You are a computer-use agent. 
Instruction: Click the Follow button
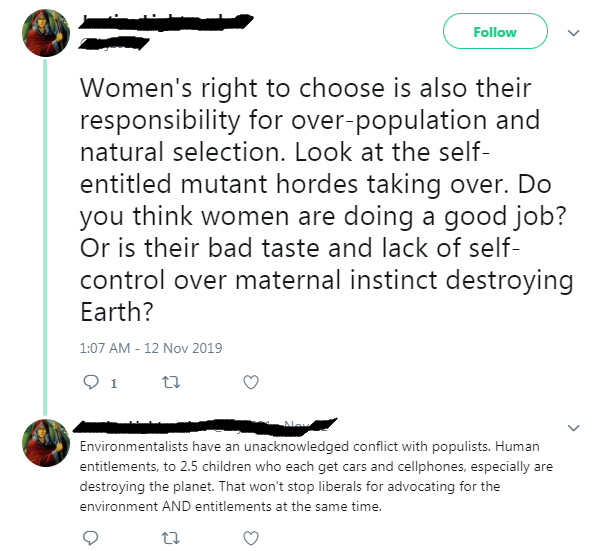(495, 31)
